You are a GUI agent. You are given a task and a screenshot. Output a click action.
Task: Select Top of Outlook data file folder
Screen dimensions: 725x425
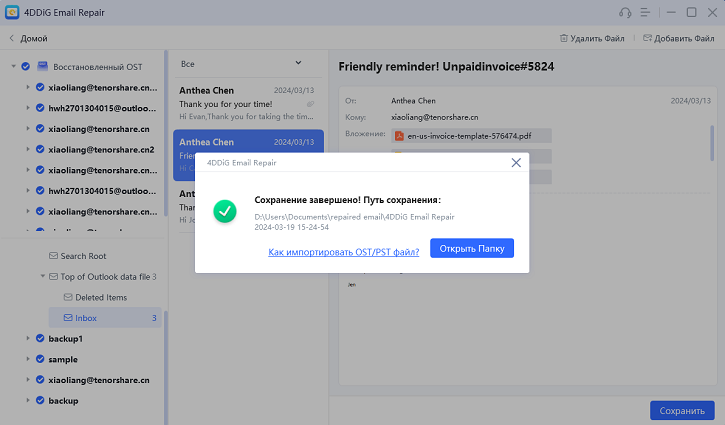[x=105, y=277]
